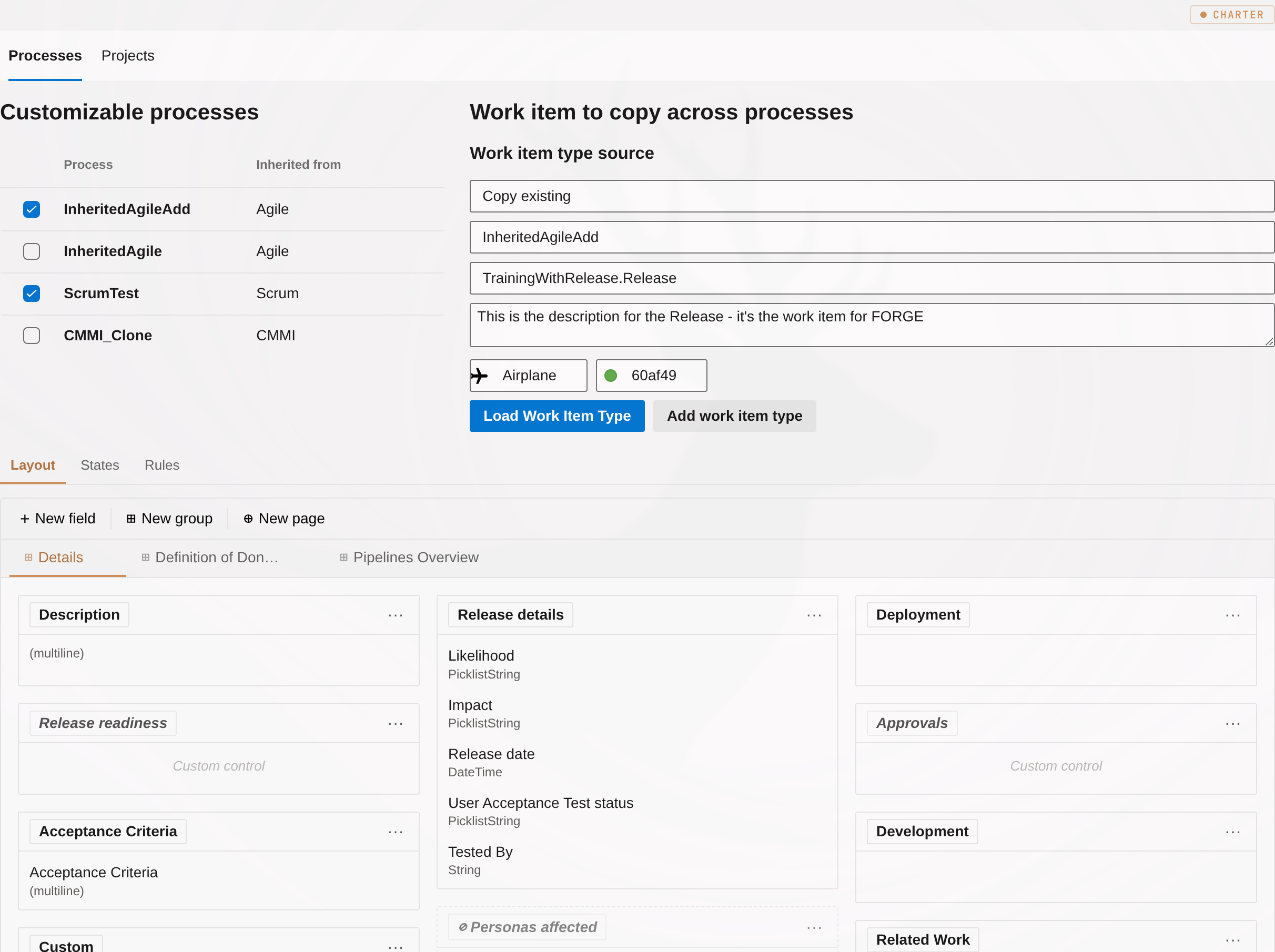Image resolution: width=1275 pixels, height=952 pixels.
Task: Open the Airplane icon picker
Action: coord(528,376)
